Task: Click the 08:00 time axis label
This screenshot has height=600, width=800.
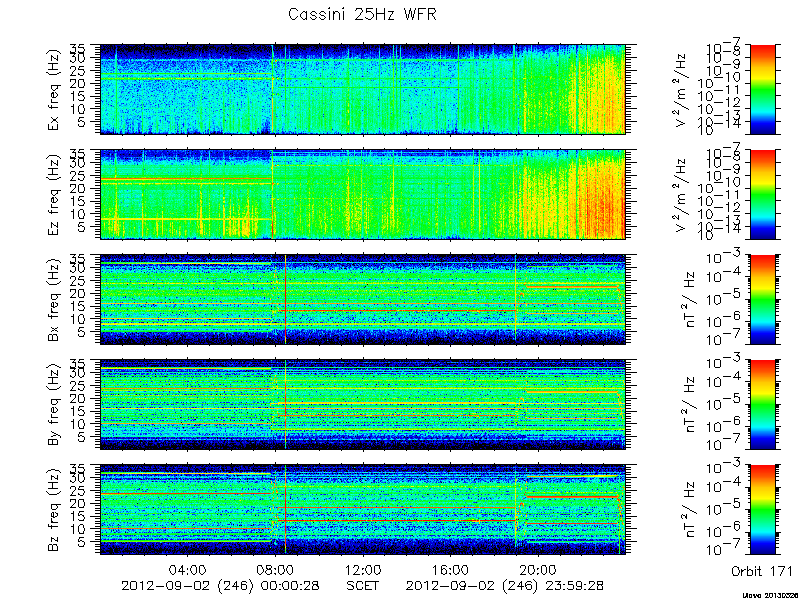Action: click(275, 569)
